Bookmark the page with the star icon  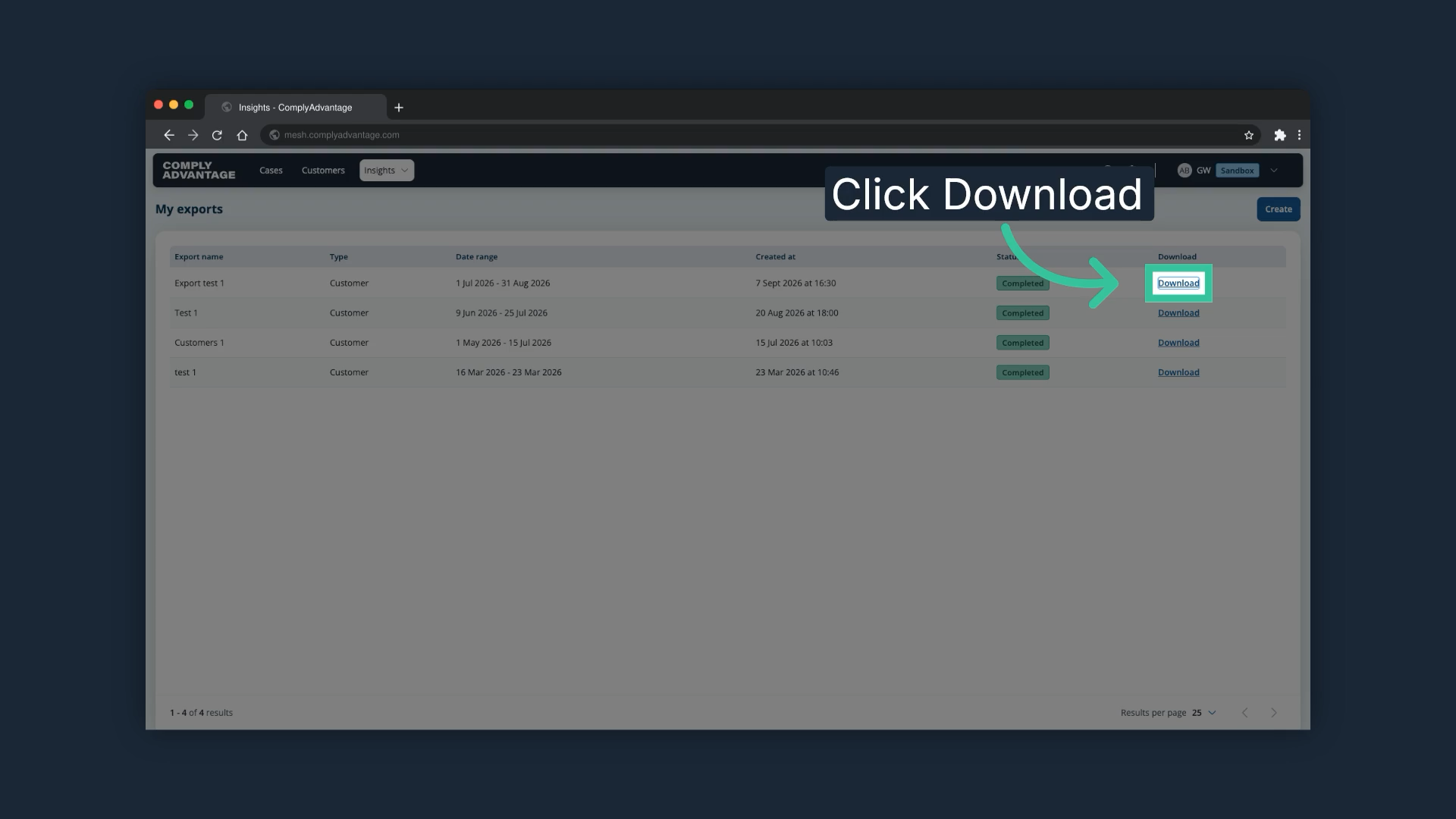(1249, 135)
